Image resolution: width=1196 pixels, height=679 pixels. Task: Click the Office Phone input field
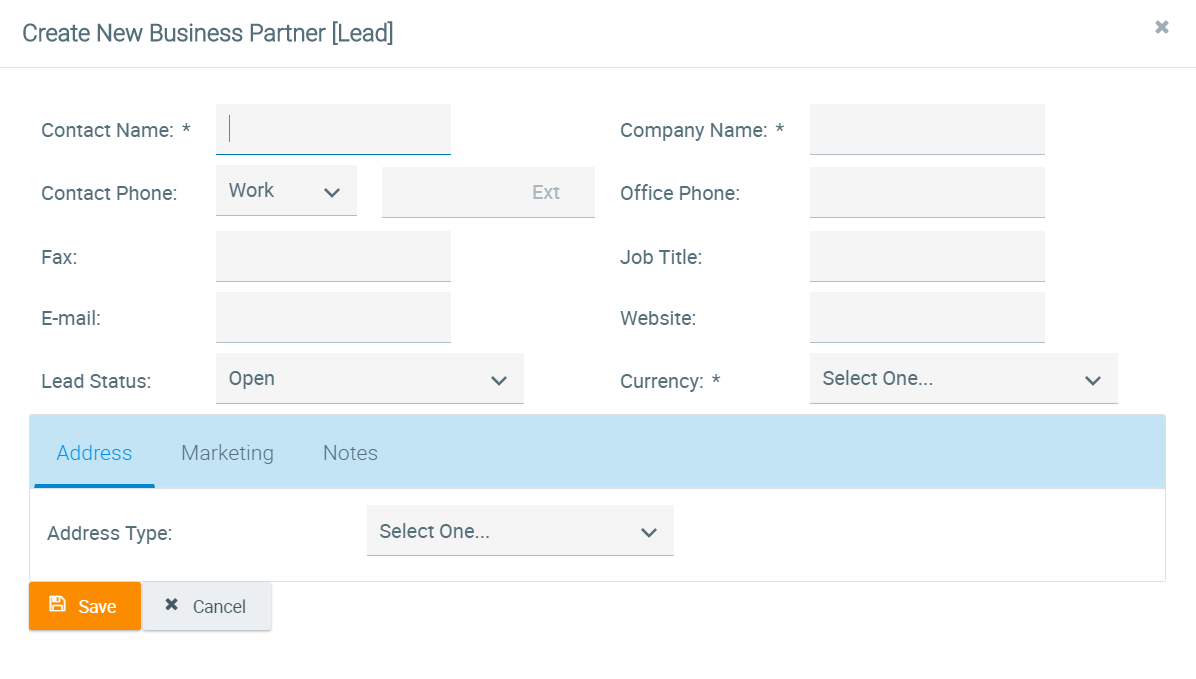tap(927, 192)
